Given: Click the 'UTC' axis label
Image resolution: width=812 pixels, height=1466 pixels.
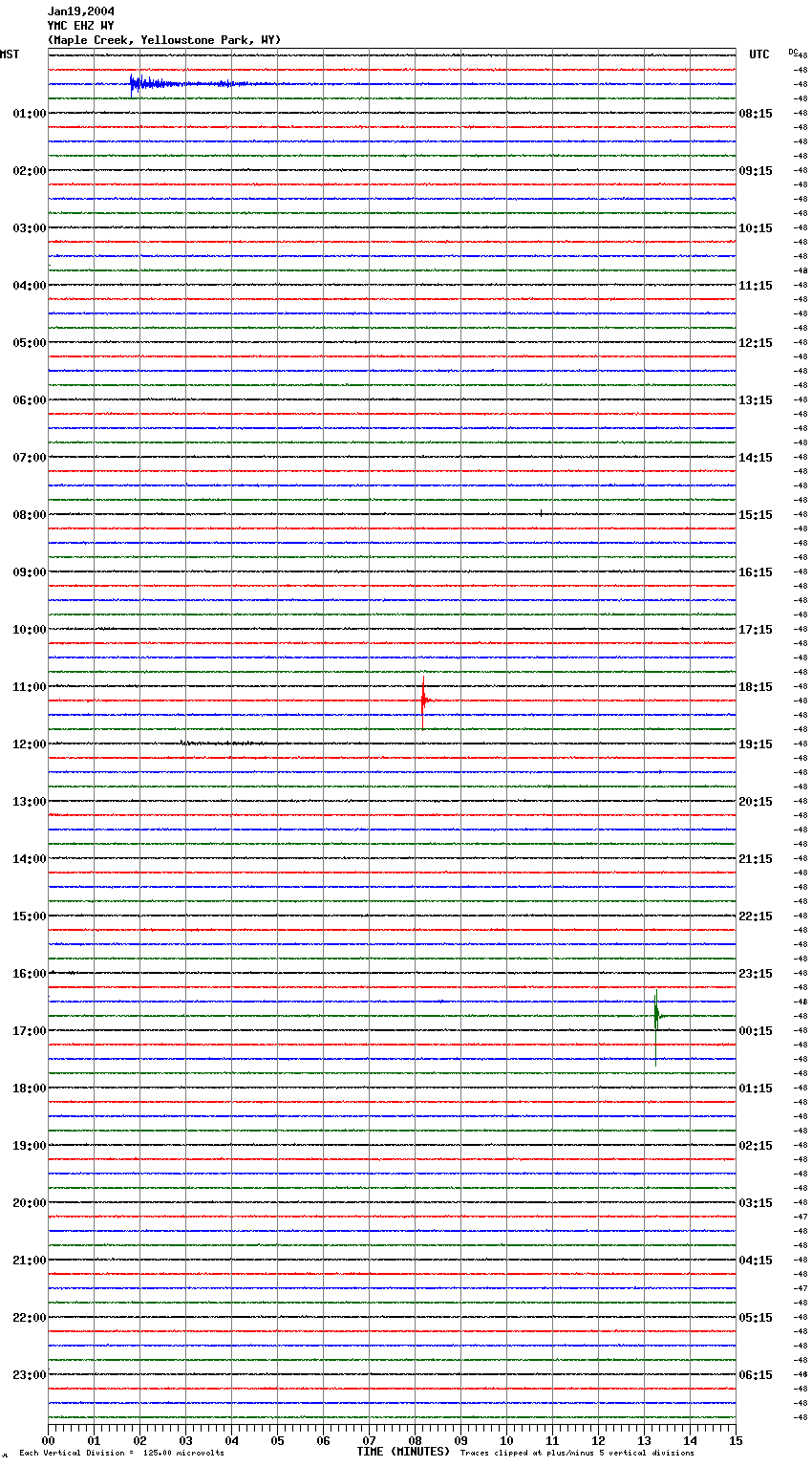Looking at the screenshot, I should [759, 54].
